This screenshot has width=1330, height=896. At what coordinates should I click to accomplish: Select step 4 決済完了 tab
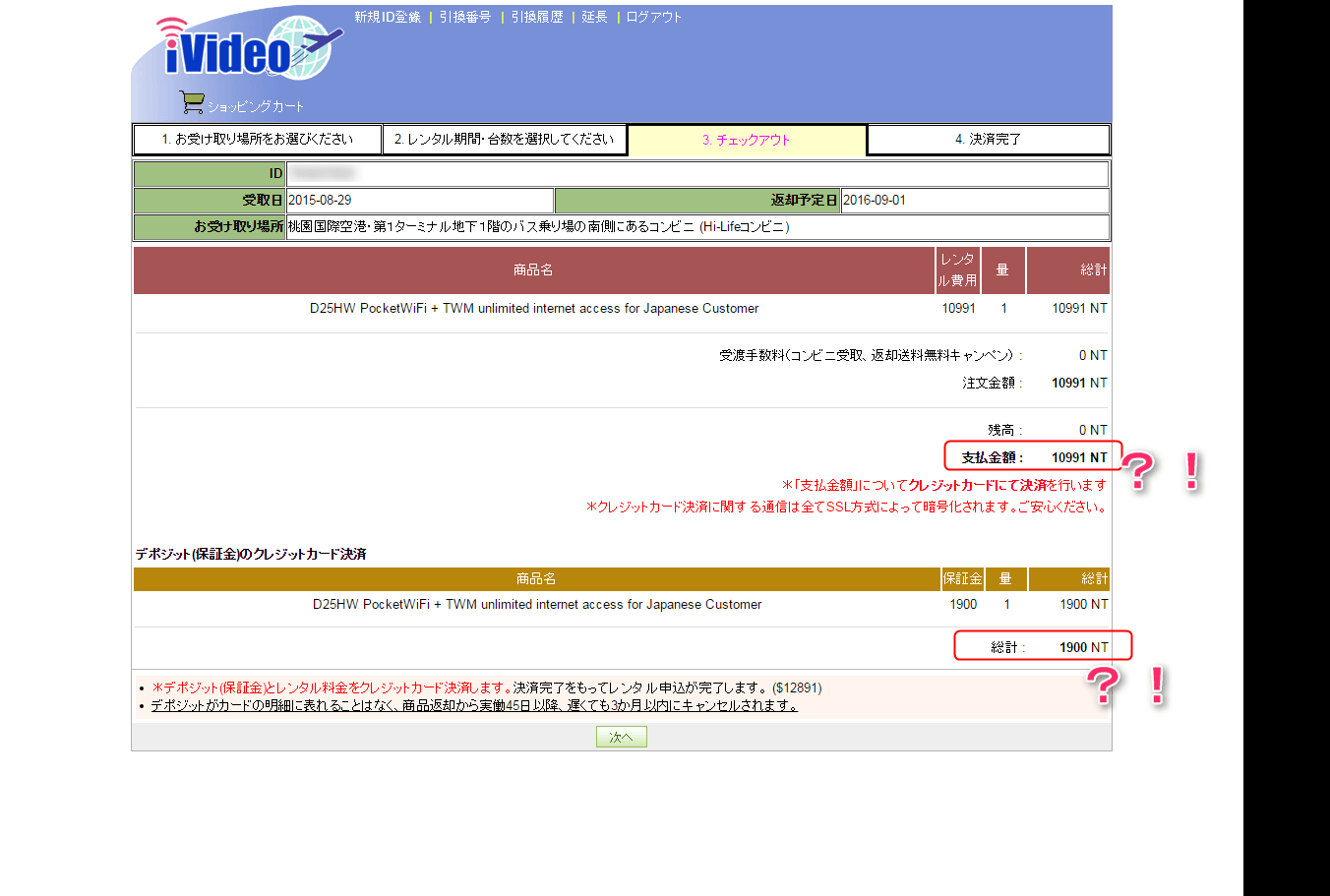[x=988, y=140]
